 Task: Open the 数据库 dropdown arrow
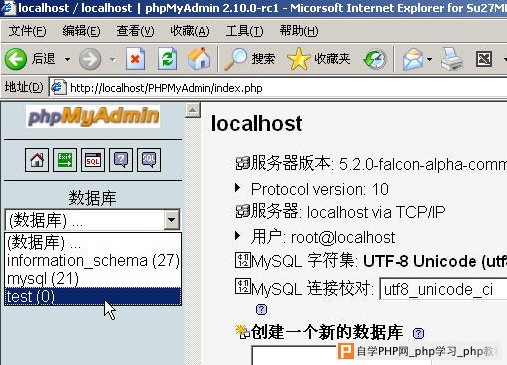click(172, 220)
